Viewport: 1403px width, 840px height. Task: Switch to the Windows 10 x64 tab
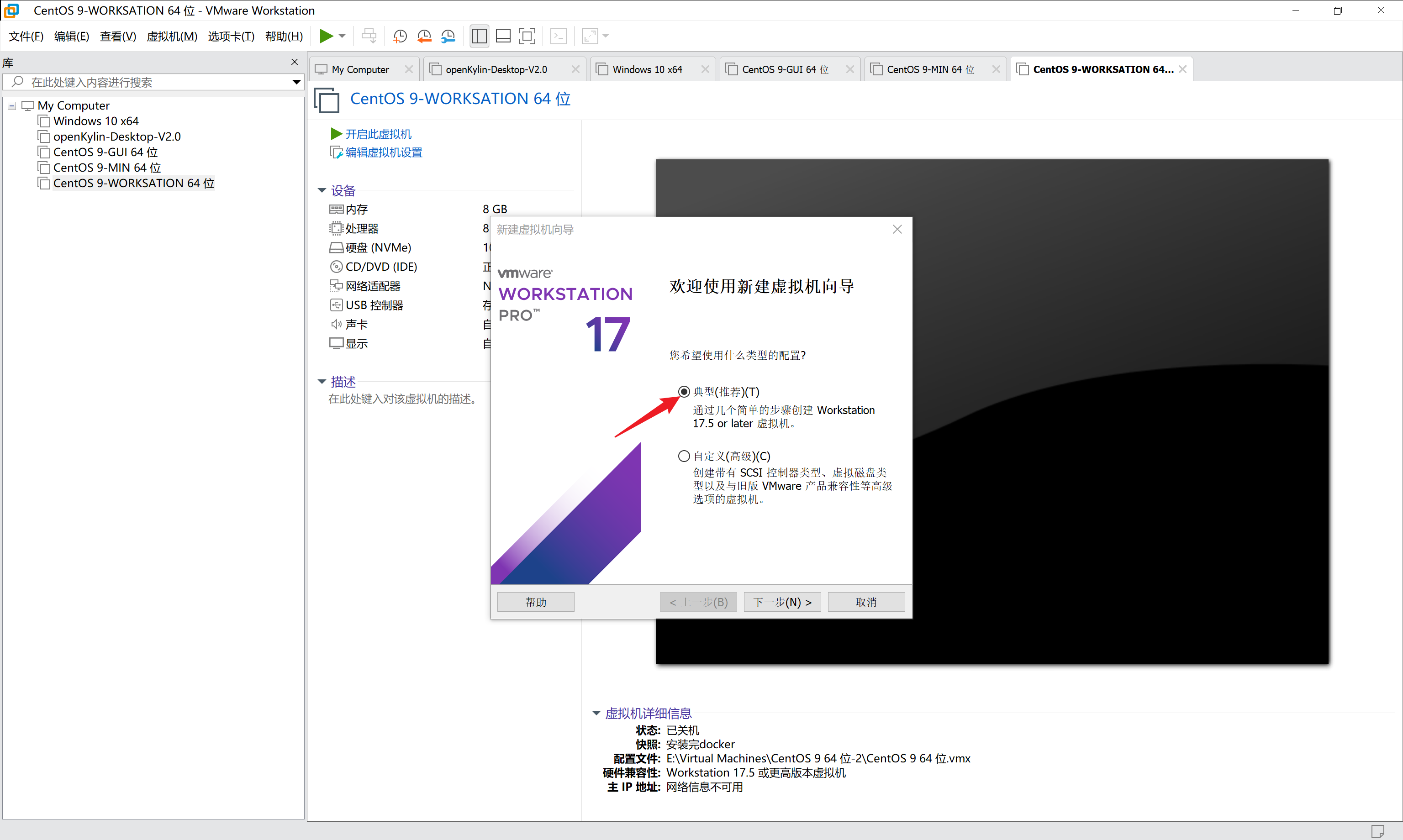pos(647,69)
